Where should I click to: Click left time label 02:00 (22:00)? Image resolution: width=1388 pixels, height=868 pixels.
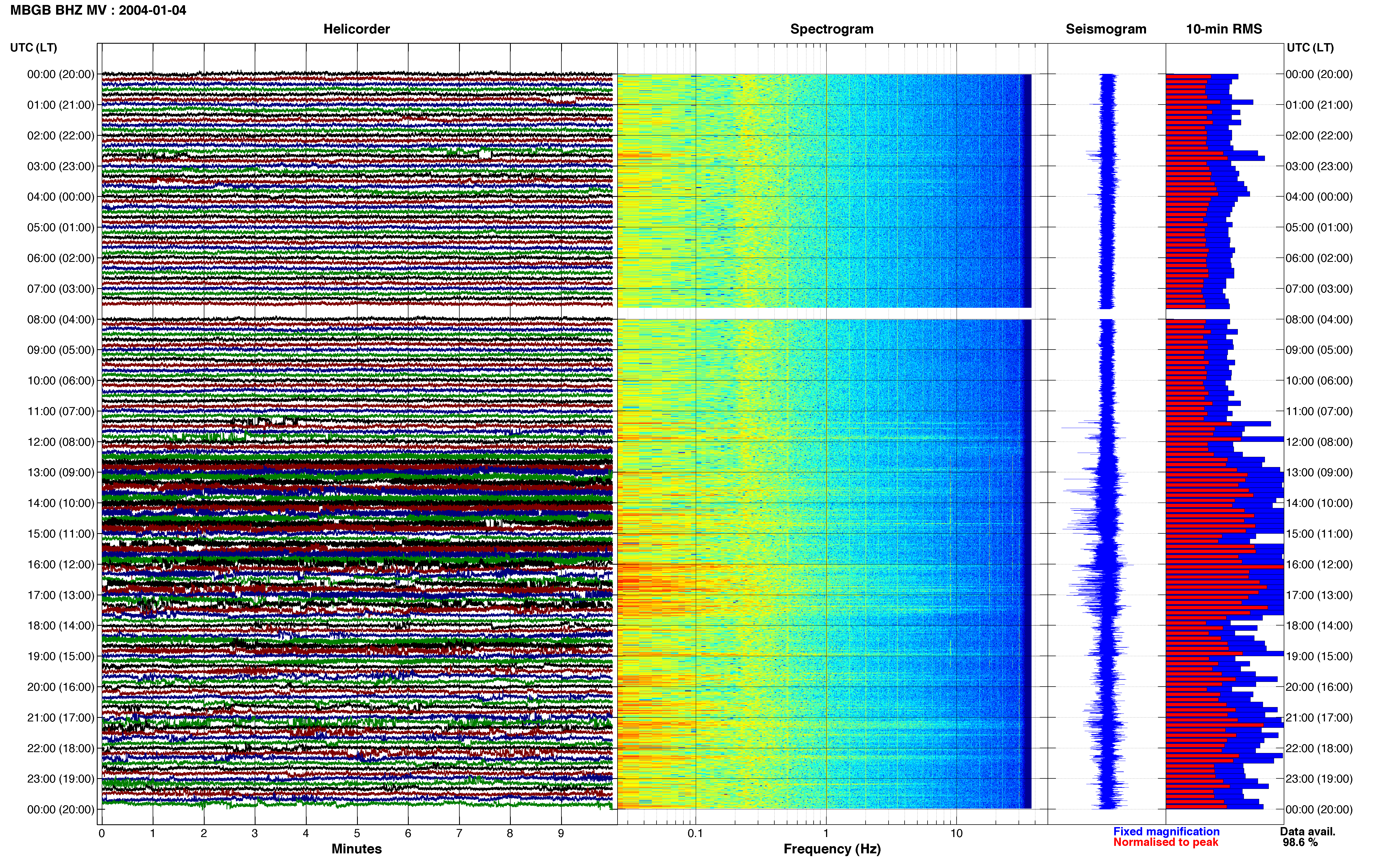(61, 135)
